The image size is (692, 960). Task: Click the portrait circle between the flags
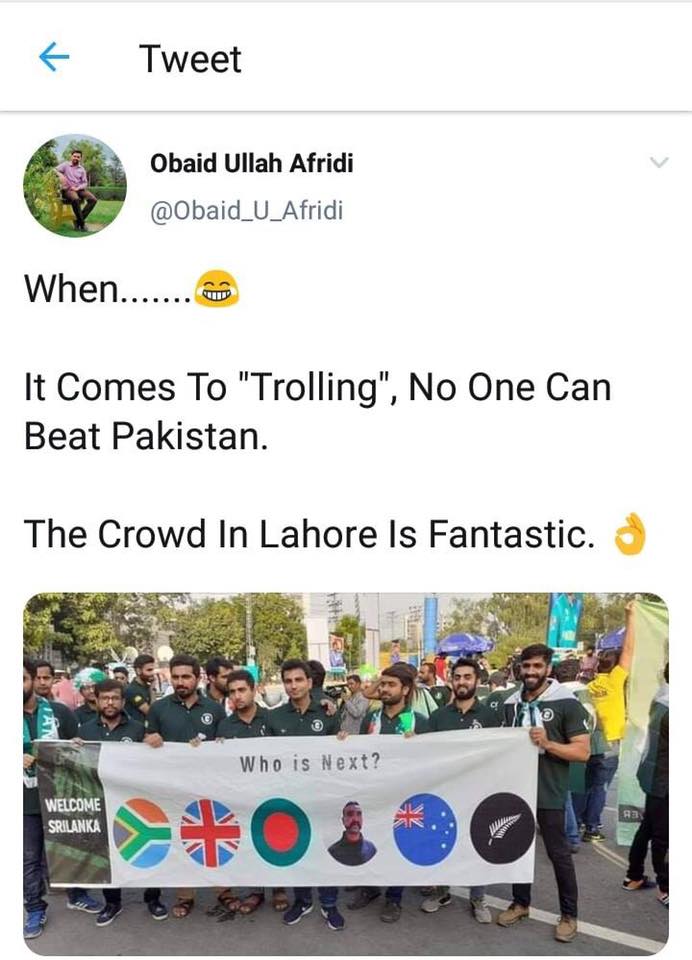(352, 833)
